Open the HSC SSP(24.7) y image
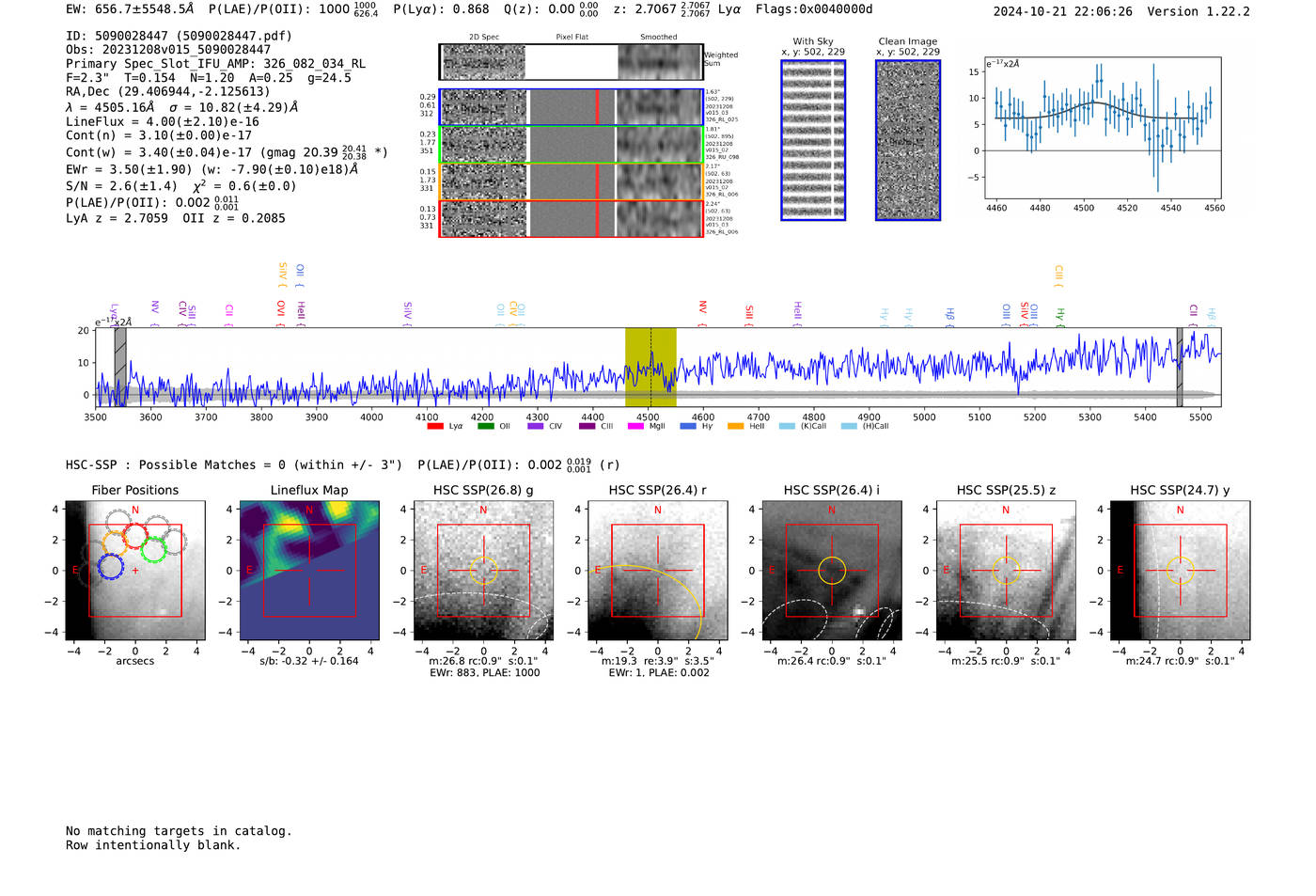1316x896 pixels. [x=1181, y=571]
